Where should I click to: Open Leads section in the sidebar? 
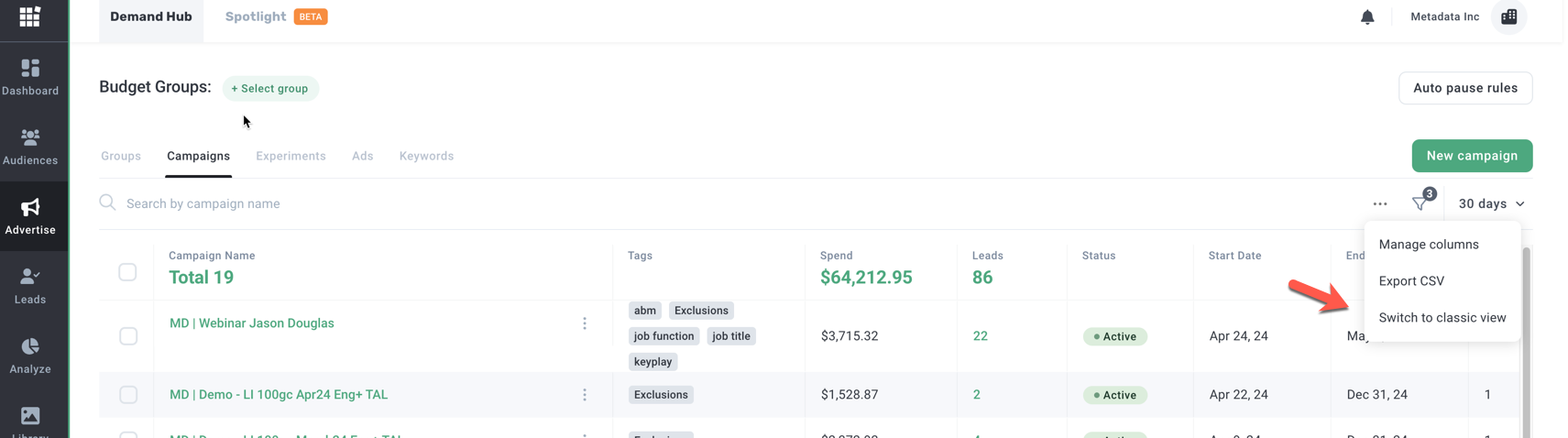point(30,286)
